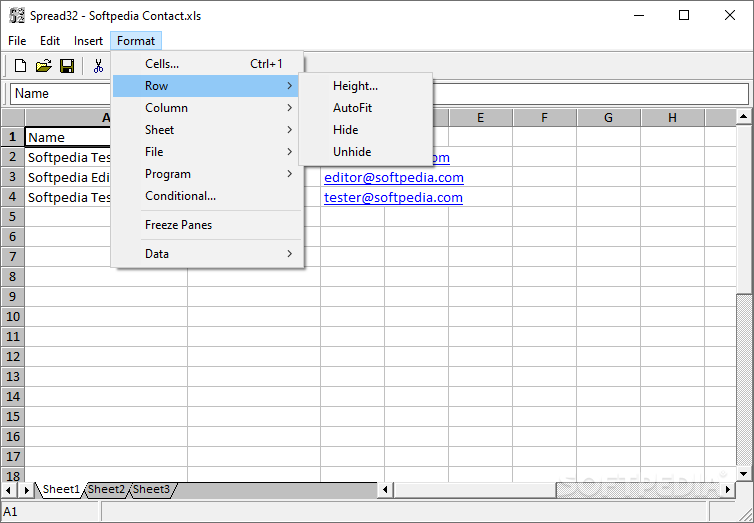Image resolution: width=754 pixels, height=523 pixels.
Task: Choose Height... in the Row submenu
Action: (x=365, y=86)
